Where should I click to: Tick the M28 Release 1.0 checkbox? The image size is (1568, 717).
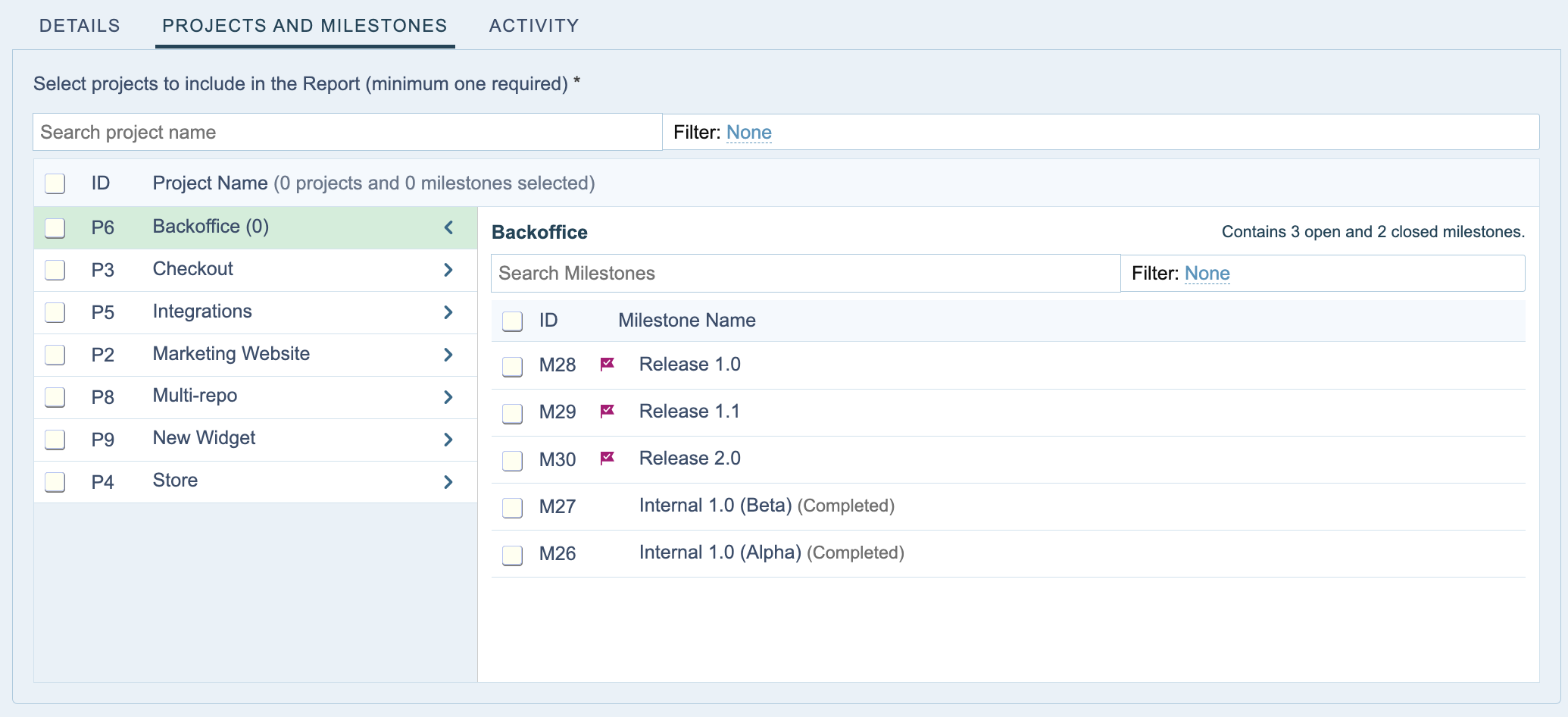click(x=513, y=366)
